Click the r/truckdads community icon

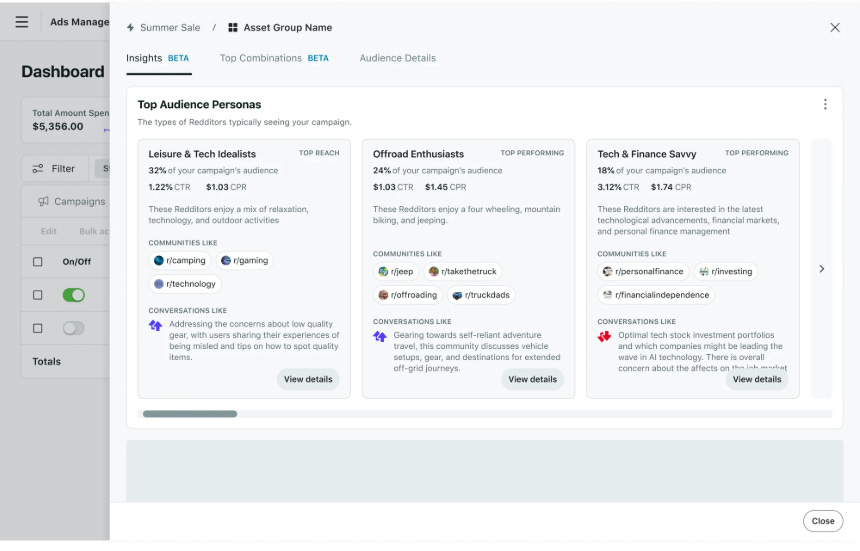coord(457,295)
